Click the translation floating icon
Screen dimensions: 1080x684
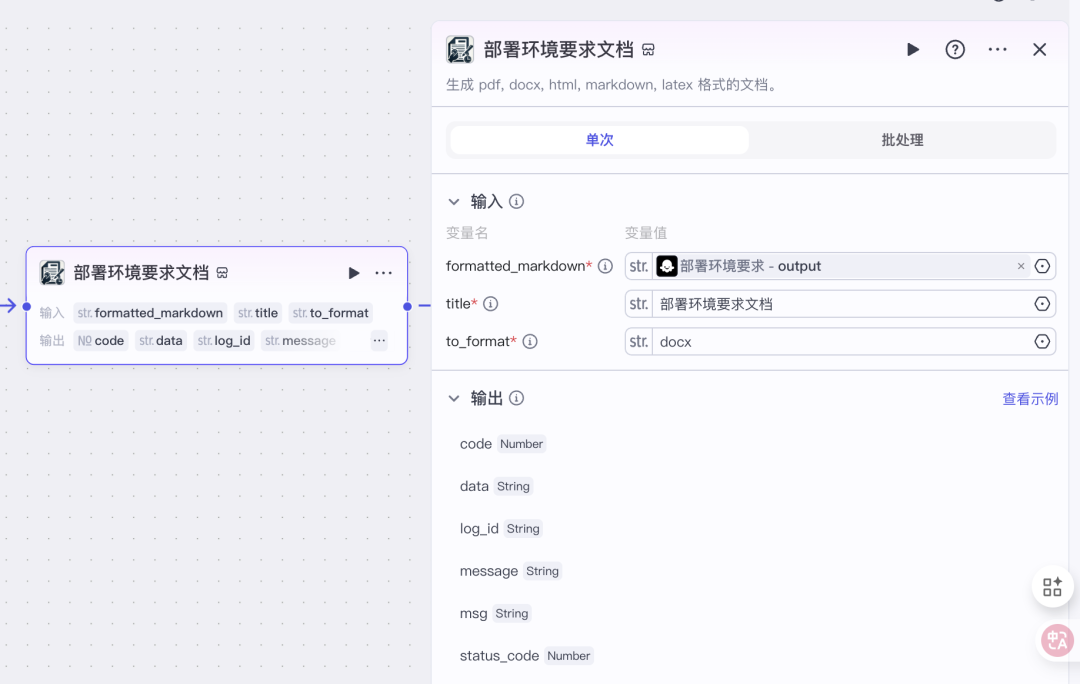1057,640
